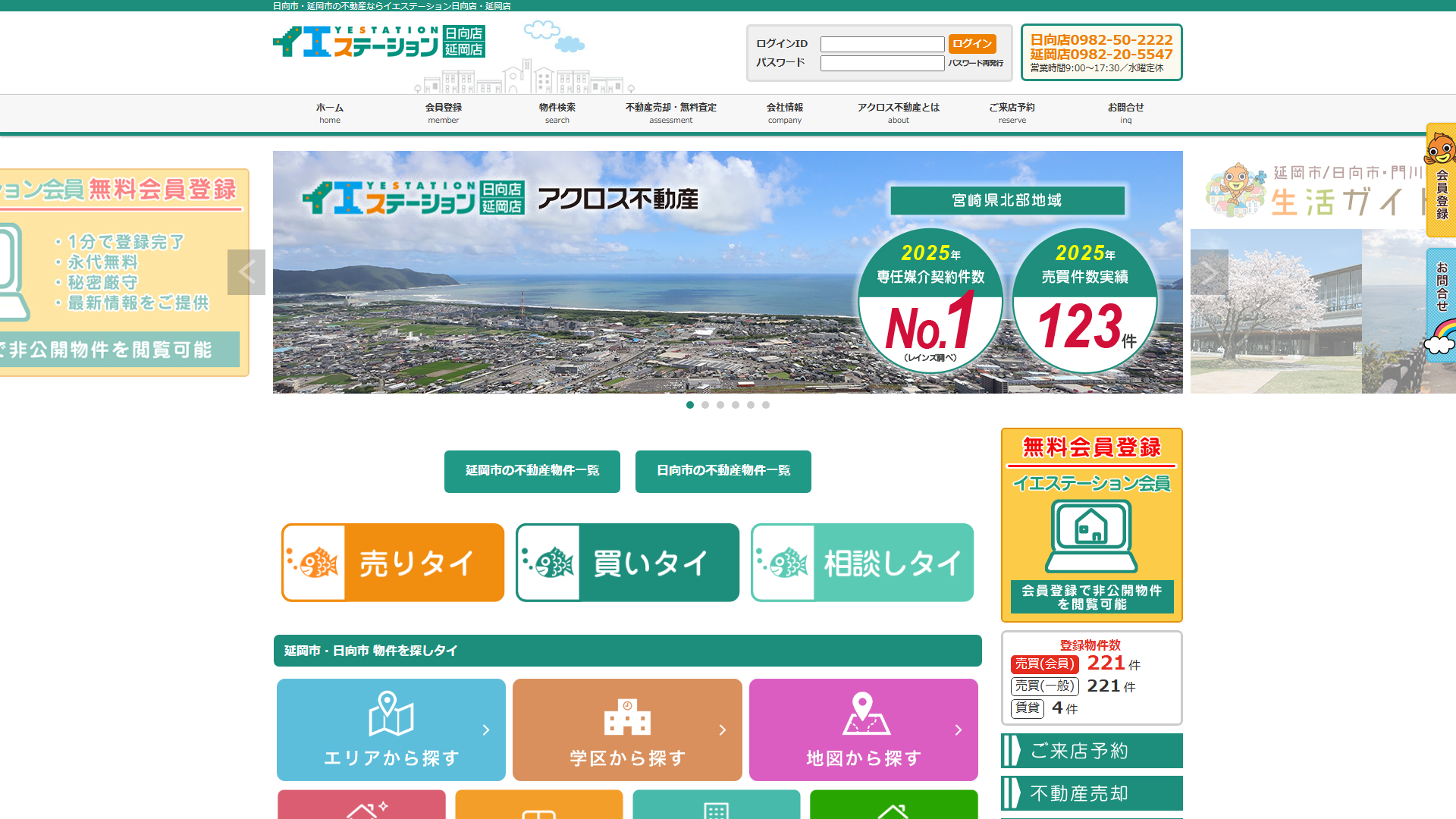Select the second carousel dot indicator
This screenshot has height=819, width=1456.
tap(705, 405)
